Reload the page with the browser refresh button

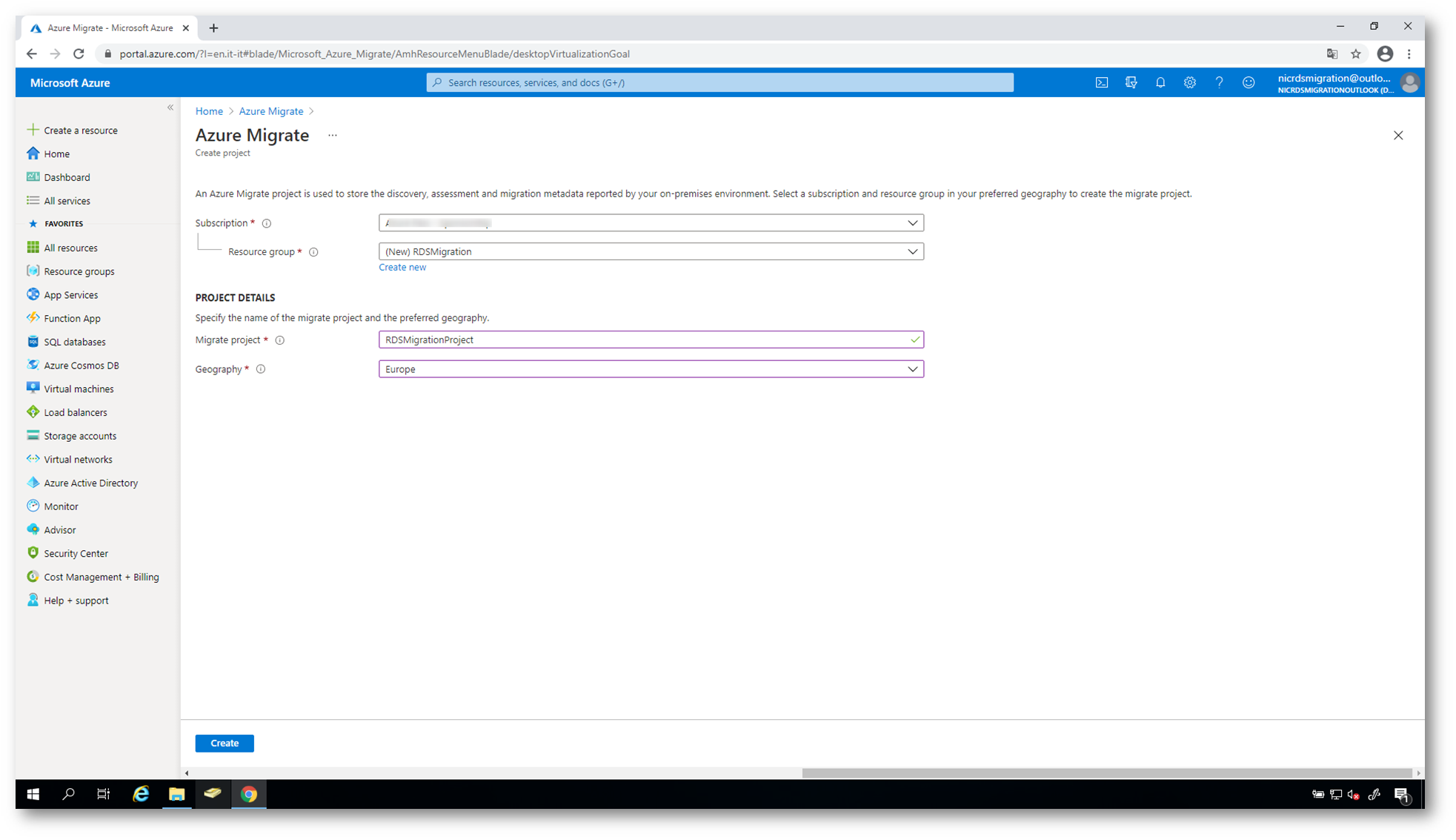coord(79,53)
